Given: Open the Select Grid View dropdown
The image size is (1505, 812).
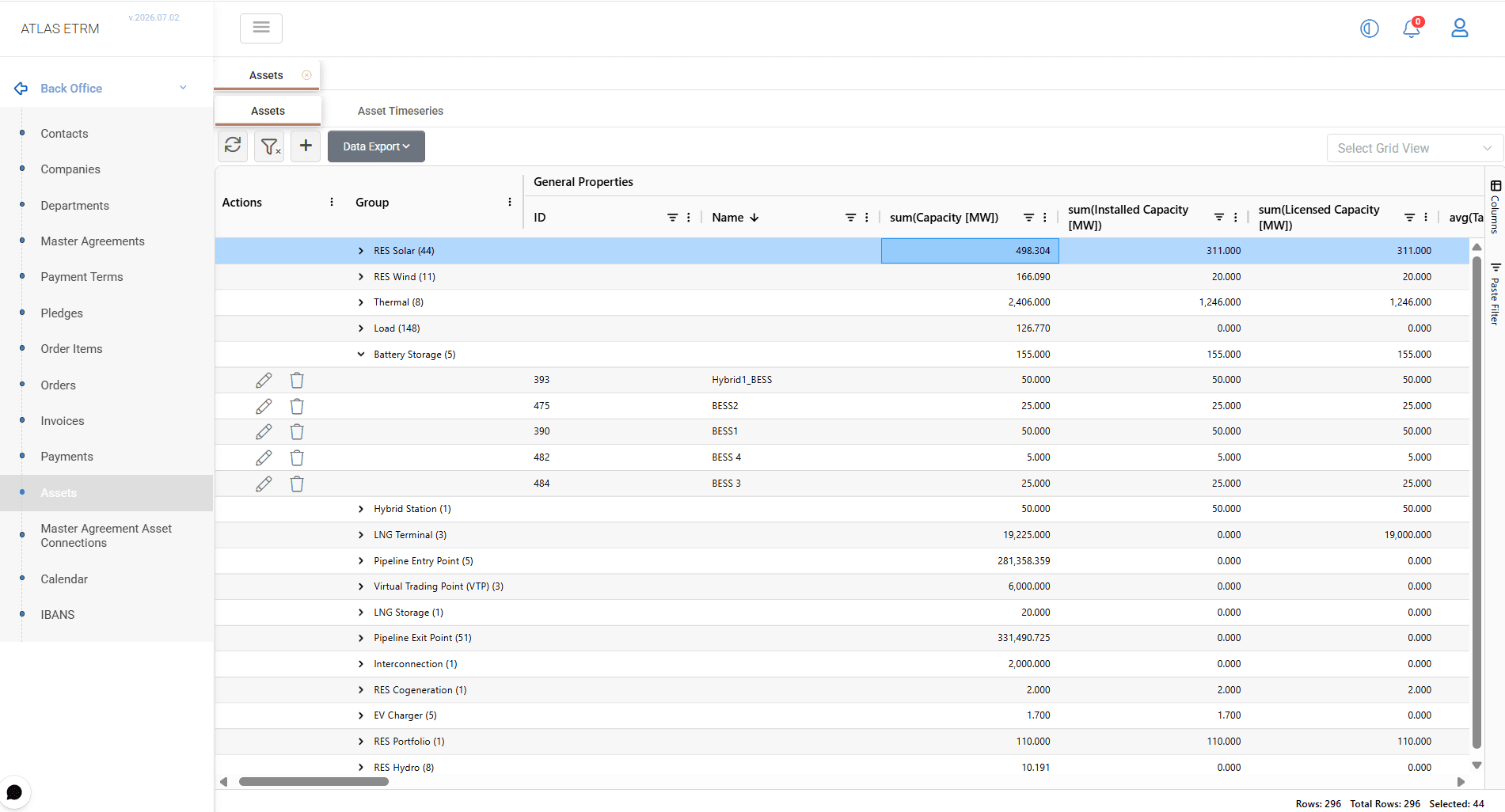Looking at the screenshot, I should click(1414, 148).
